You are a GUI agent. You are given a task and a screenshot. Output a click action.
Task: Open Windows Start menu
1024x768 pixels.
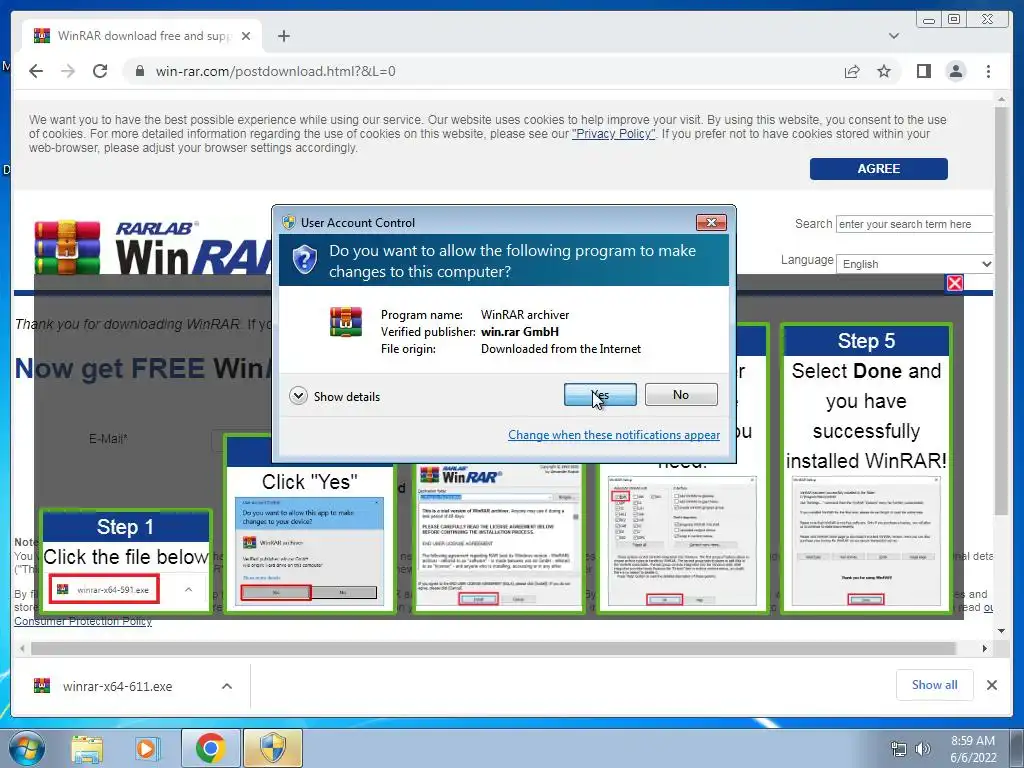click(26, 748)
